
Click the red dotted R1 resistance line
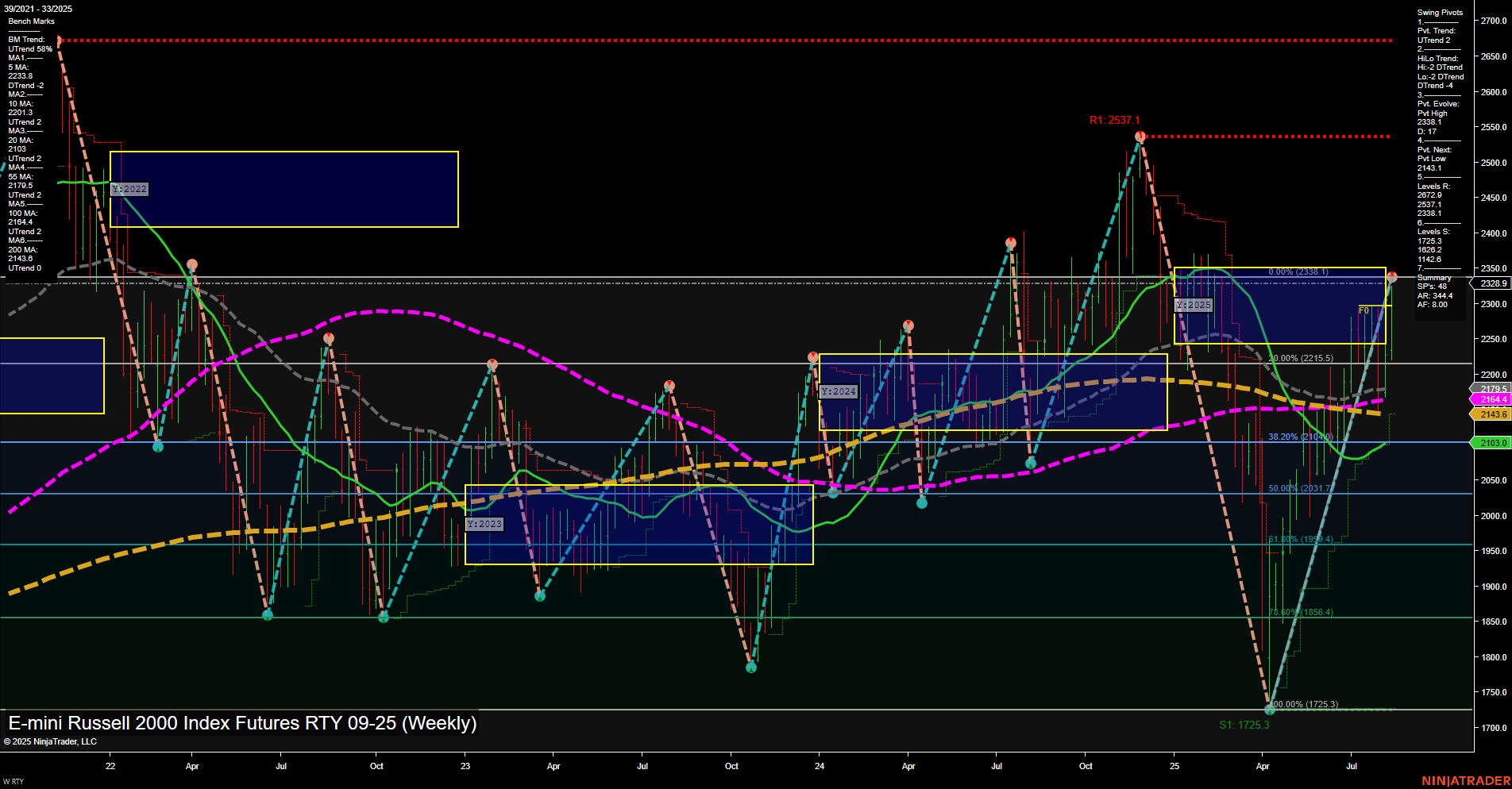(1271, 135)
